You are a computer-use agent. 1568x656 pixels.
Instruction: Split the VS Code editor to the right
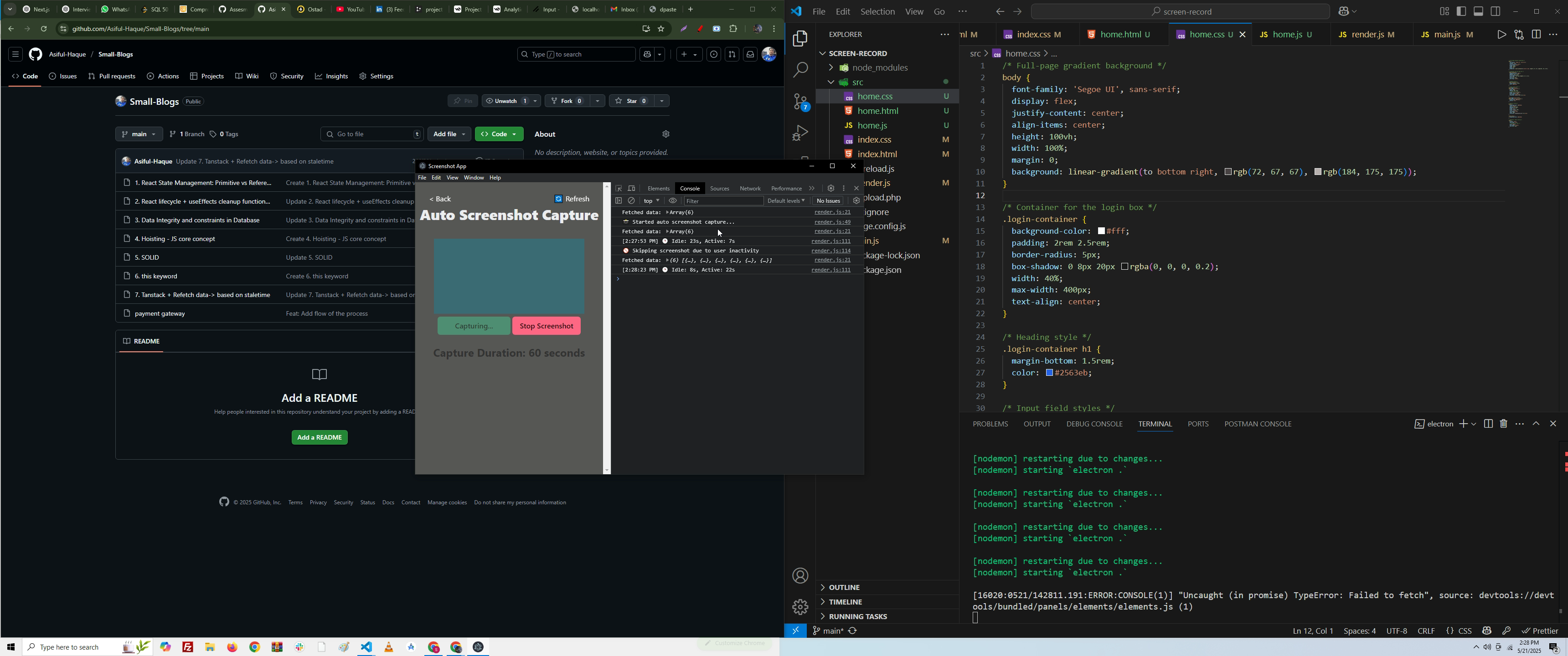pyautogui.click(x=1537, y=35)
